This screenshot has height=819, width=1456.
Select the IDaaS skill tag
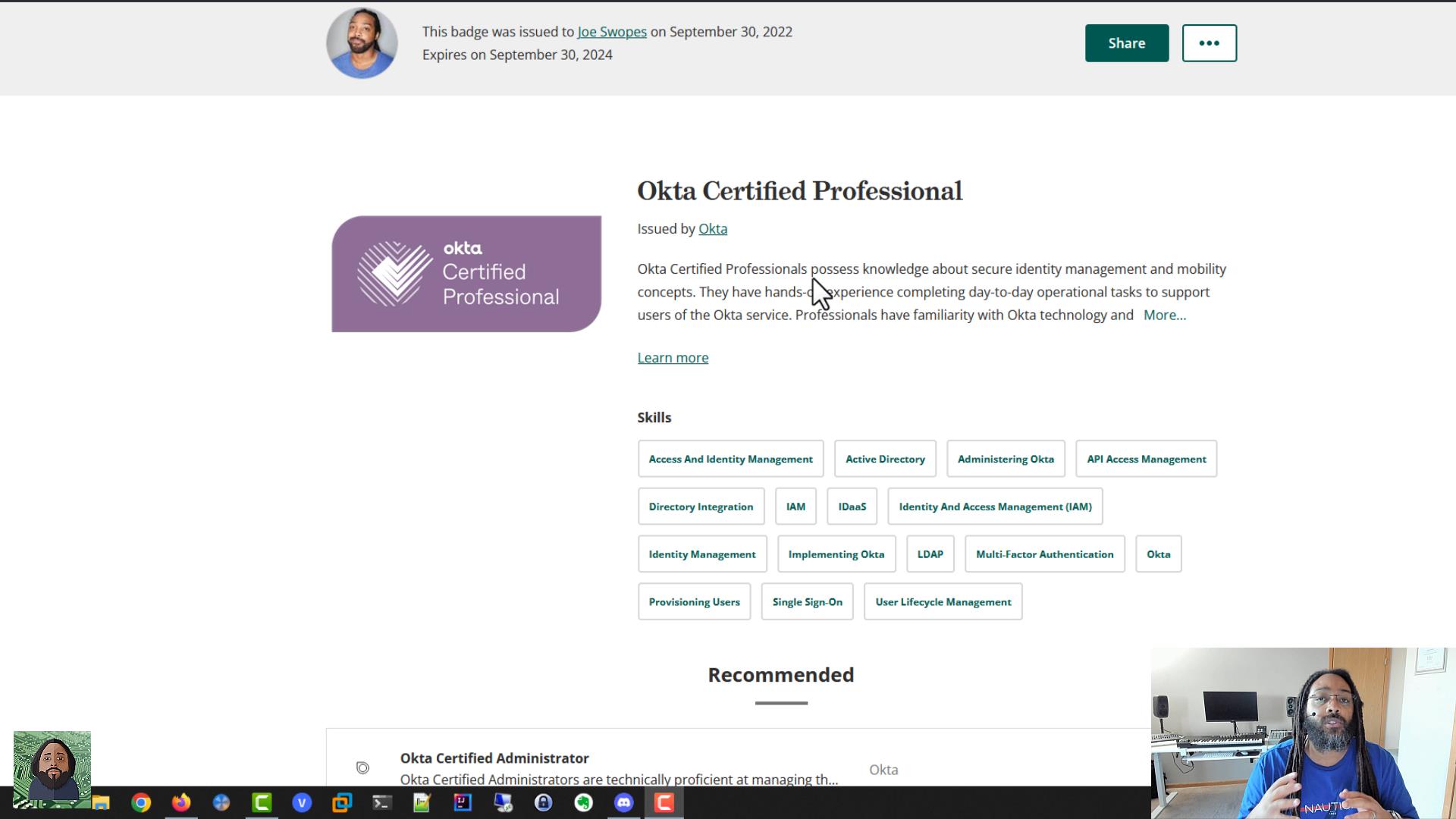click(852, 507)
